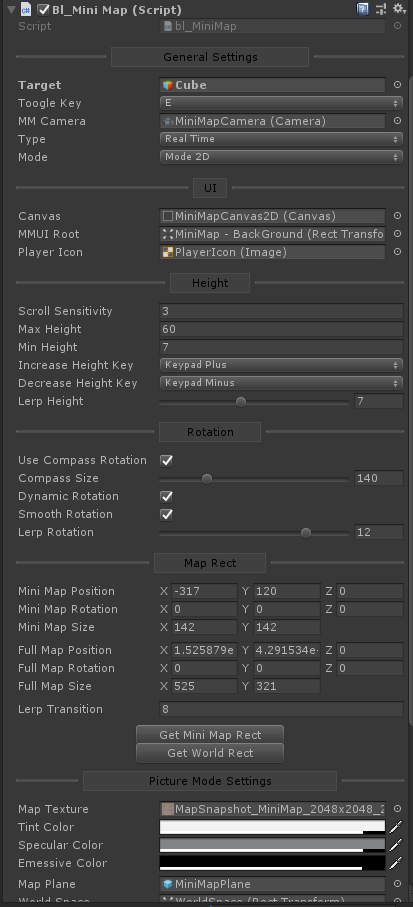Click the Compass Size slider handle
Image resolution: width=413 pixels, height=907 pixels.
[x=206, y=478]
